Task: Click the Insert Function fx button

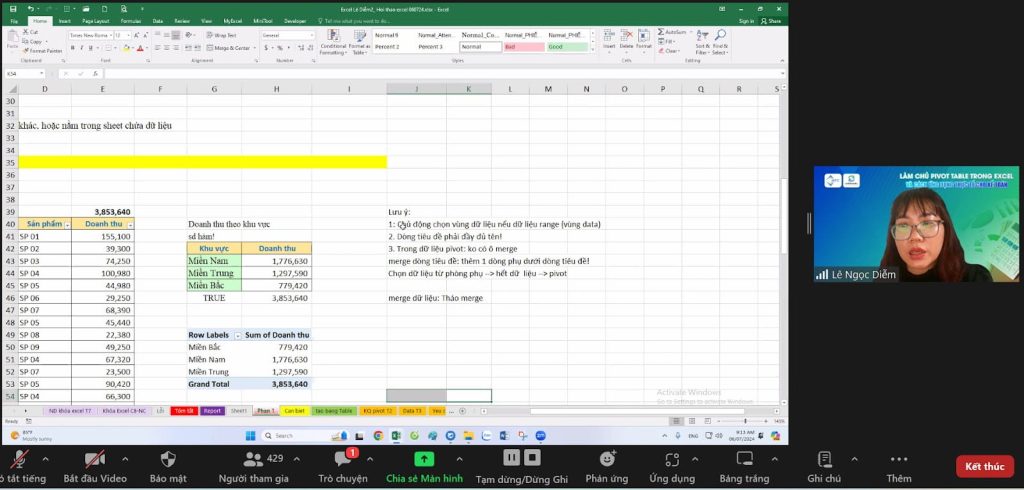Action: coord(95,74)
